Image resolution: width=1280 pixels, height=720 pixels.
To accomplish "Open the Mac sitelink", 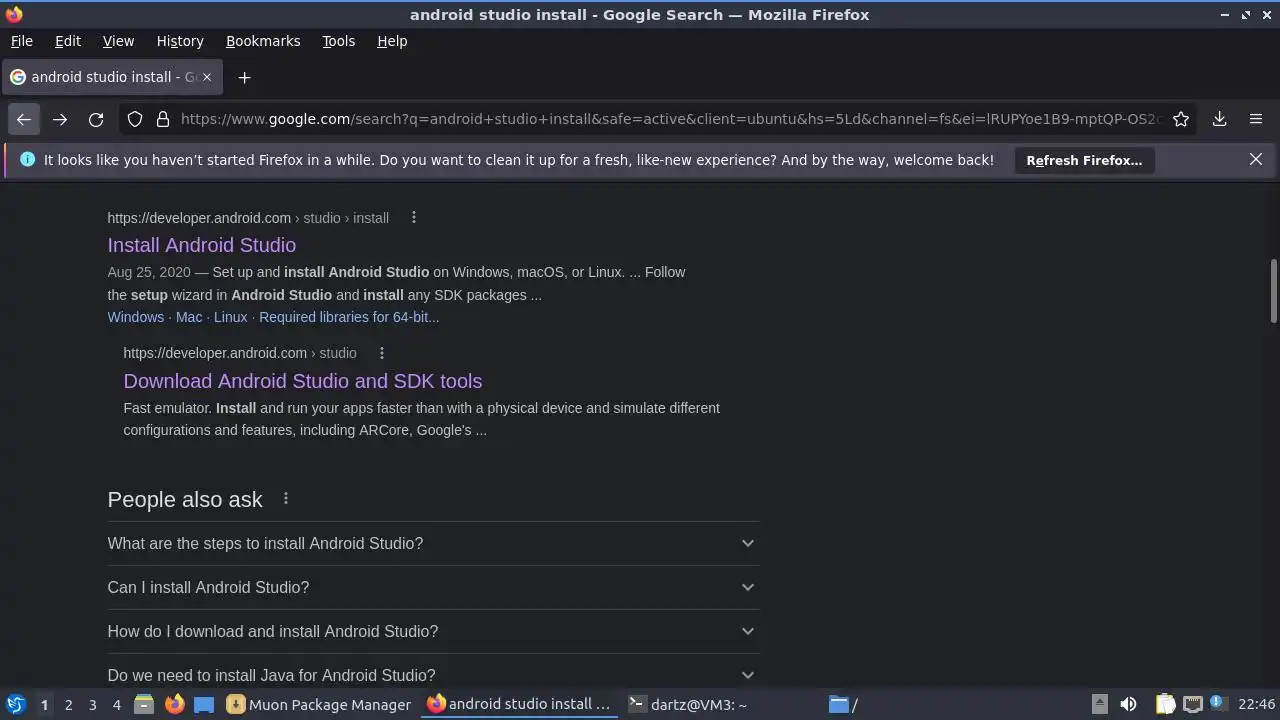I will 189,317.
